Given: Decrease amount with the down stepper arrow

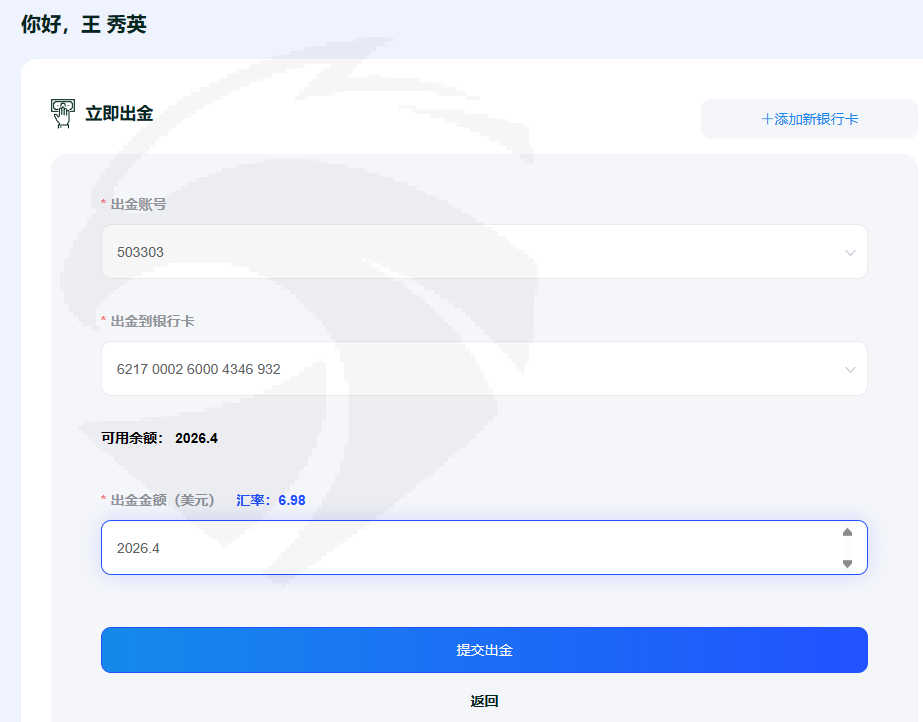Looking at the screenshot, I should [x=847, y=563].
